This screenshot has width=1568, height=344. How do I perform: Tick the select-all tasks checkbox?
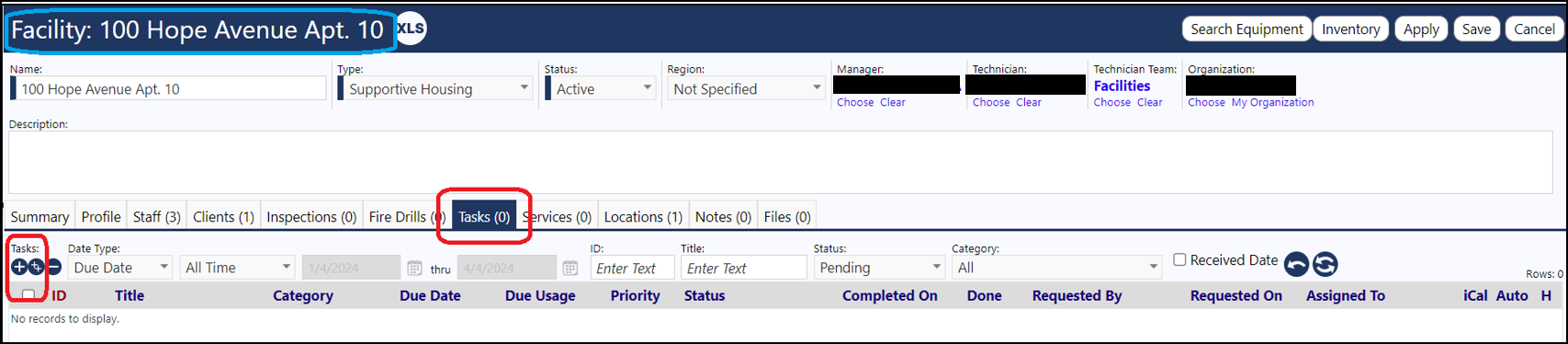coord(28,295)
